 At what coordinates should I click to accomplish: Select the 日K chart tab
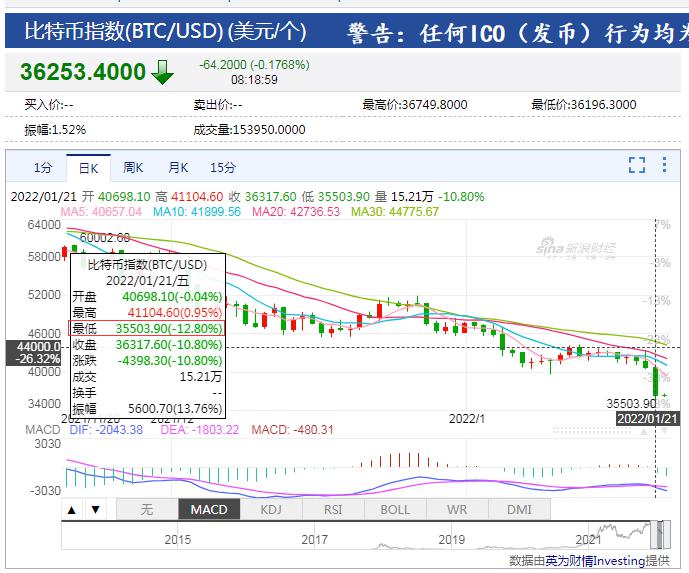point(88,168)
